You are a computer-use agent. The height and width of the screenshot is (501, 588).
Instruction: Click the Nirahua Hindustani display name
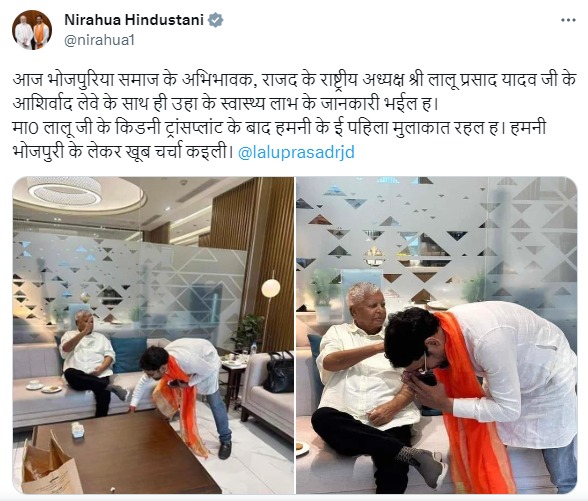click(134, 20)
